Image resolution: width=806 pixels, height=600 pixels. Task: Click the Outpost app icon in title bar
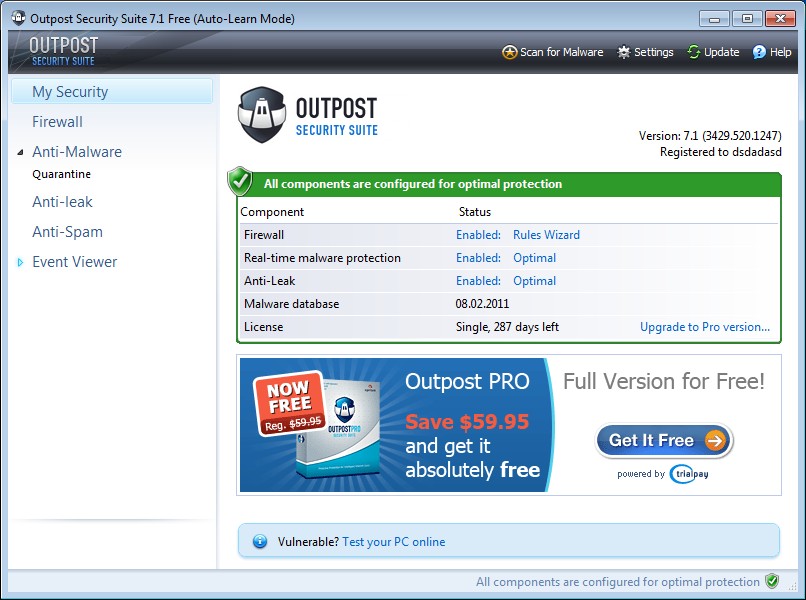pyautogui.click(x=19, y=19)
